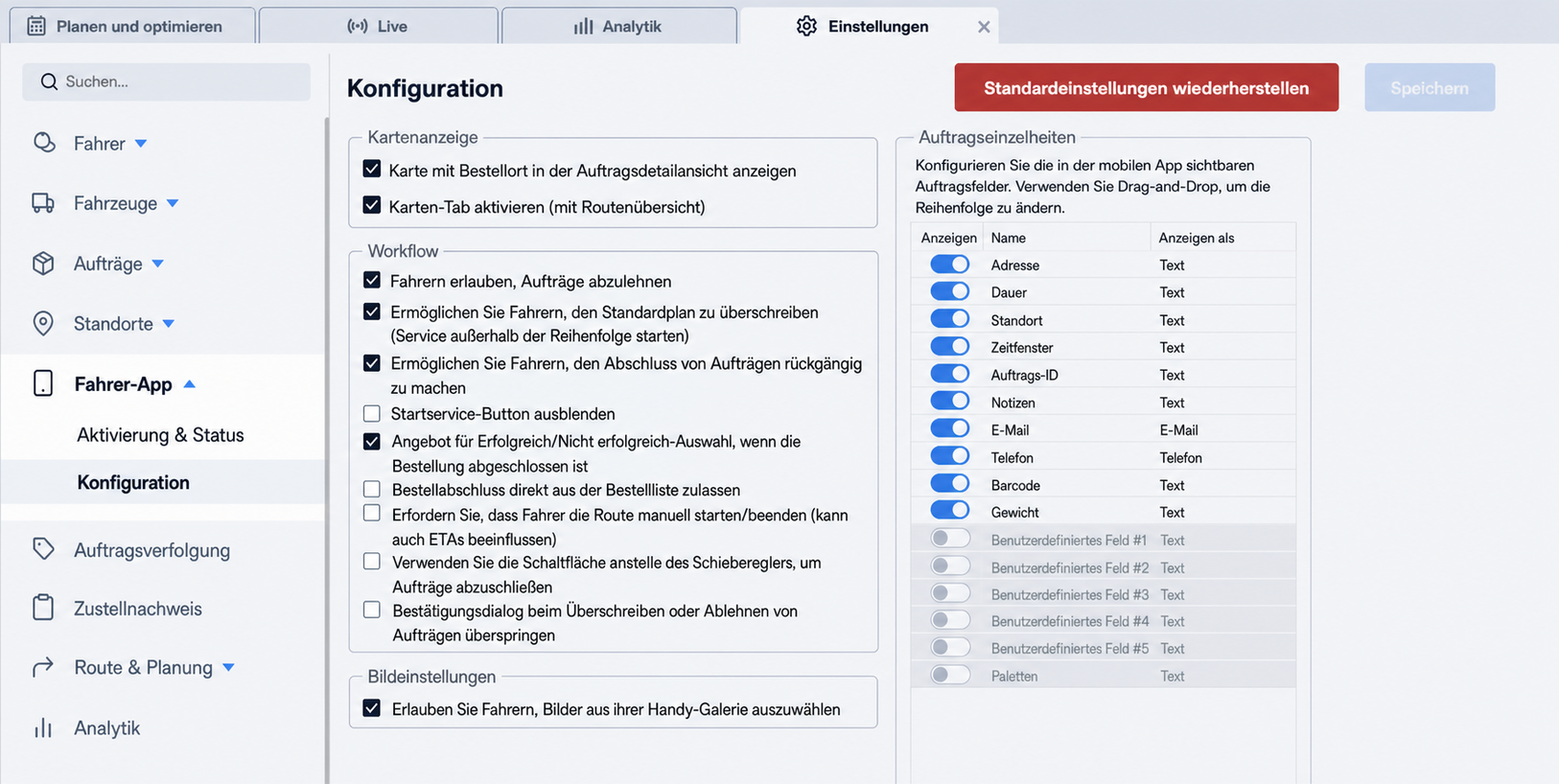The height and width of the screenshot is (784, 1559).
Task: Expand the Standorte menu arrow
Action: point(169,324)
